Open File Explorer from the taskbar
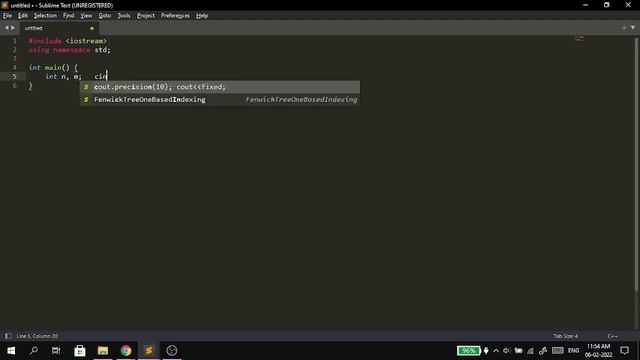Screen dimensions: 640x360 [102, 351]
